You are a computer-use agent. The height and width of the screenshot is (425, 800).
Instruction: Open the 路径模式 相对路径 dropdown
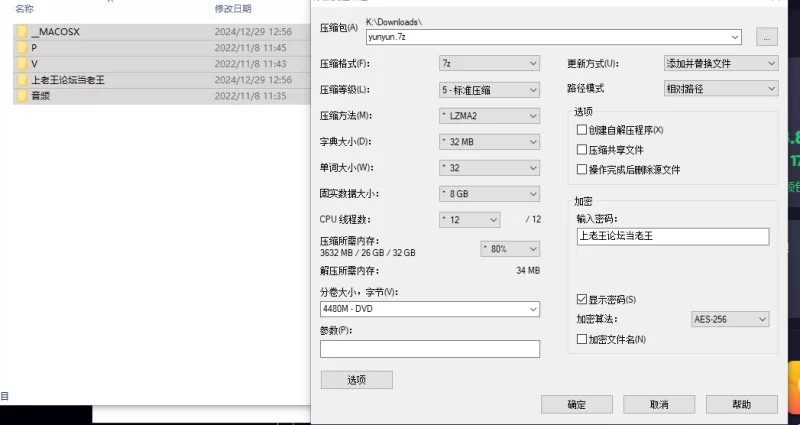point(721,89)
